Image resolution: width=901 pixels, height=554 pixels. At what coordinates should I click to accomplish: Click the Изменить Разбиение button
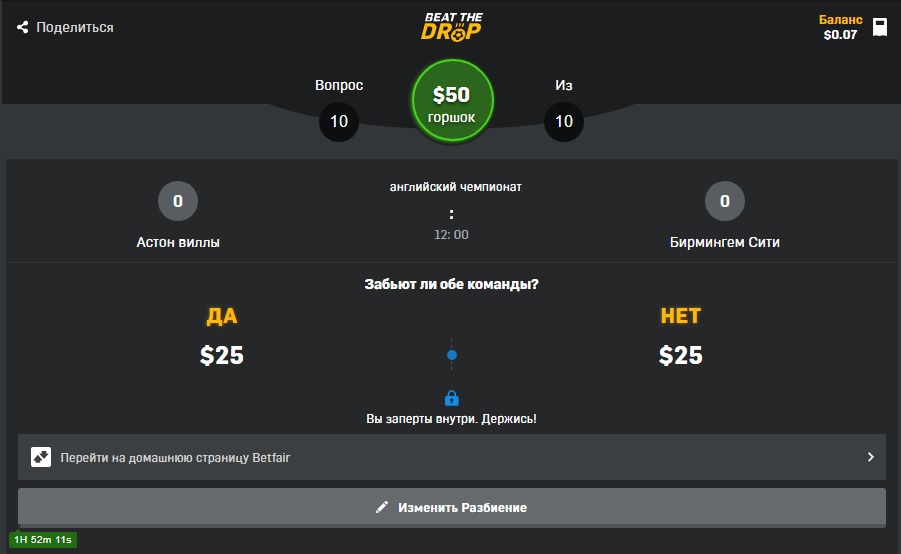tap(452, 507)
